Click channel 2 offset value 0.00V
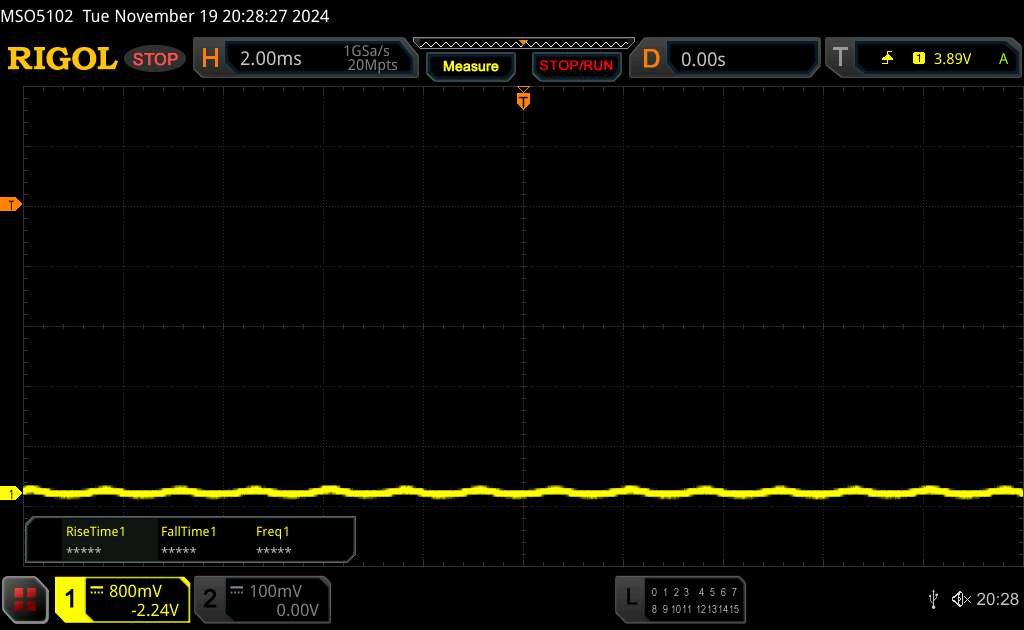The height and width of the screenshot is (630, 1024). 297,610
